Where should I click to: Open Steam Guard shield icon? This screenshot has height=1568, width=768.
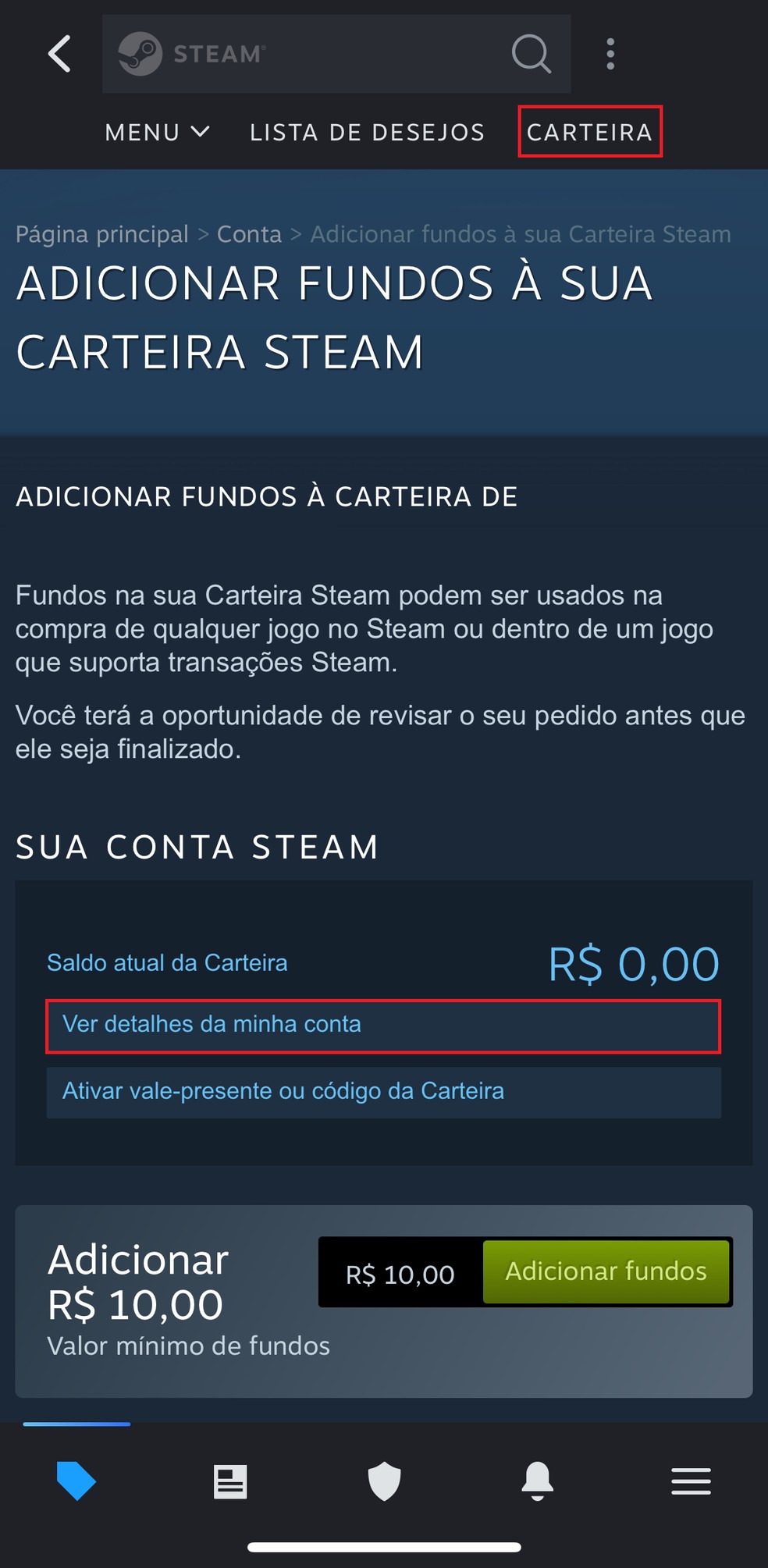(384, 1481)
